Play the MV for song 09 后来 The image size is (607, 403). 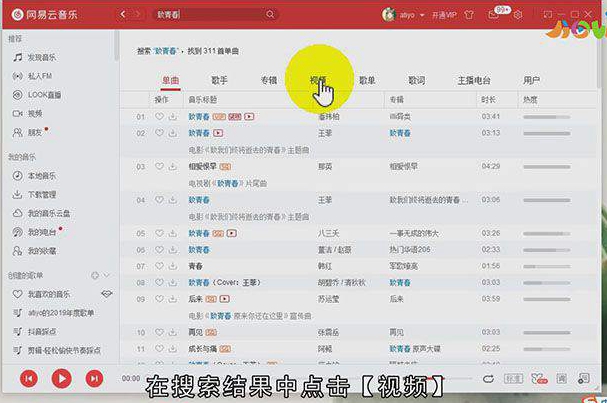pyautogui.click(x=225, y=299)
